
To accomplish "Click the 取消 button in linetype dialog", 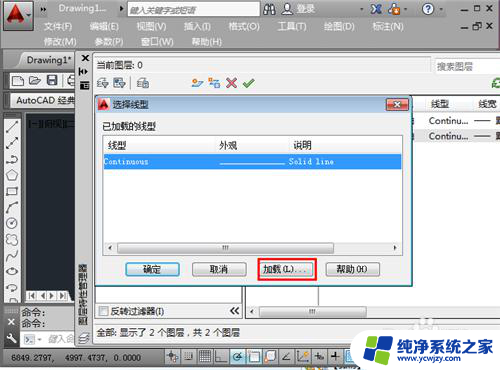I will click(x=219, y=269).
